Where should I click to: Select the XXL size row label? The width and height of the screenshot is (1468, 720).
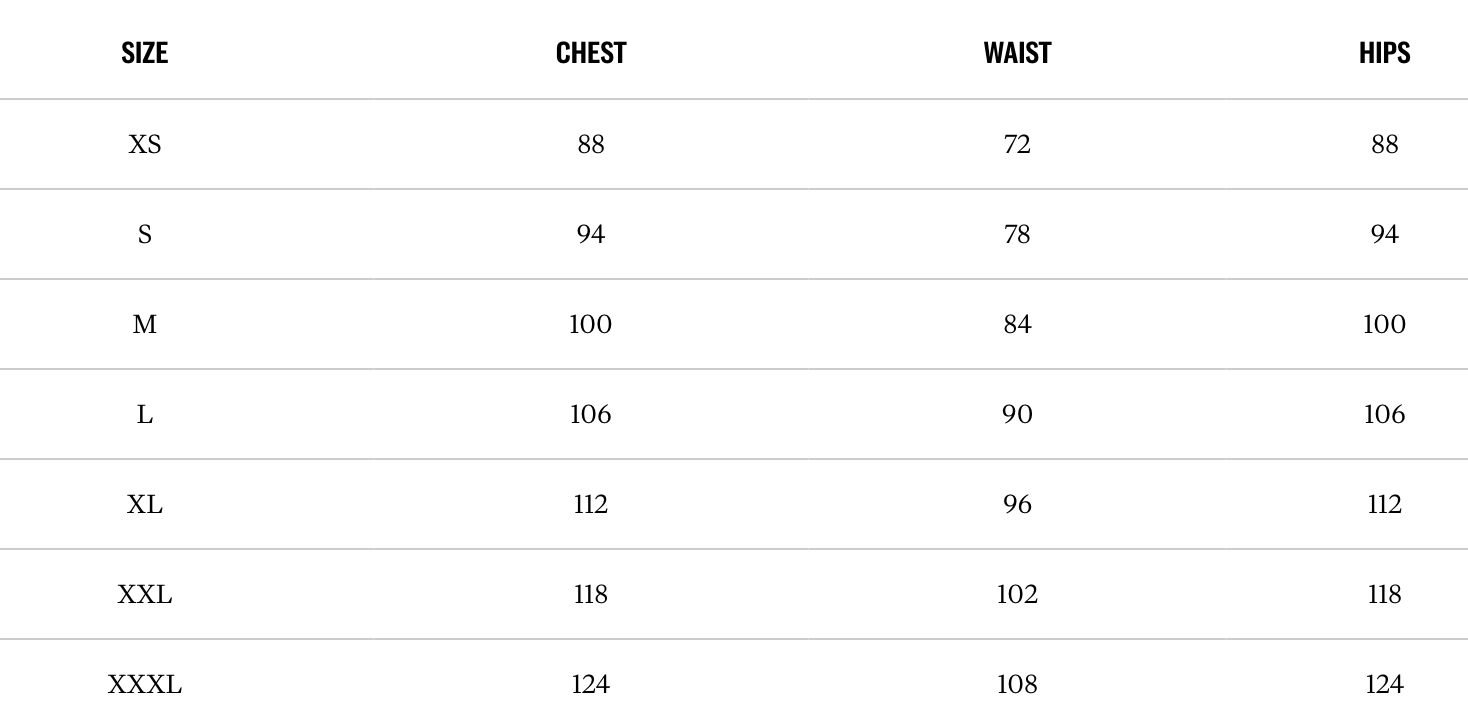pos(145,595)
